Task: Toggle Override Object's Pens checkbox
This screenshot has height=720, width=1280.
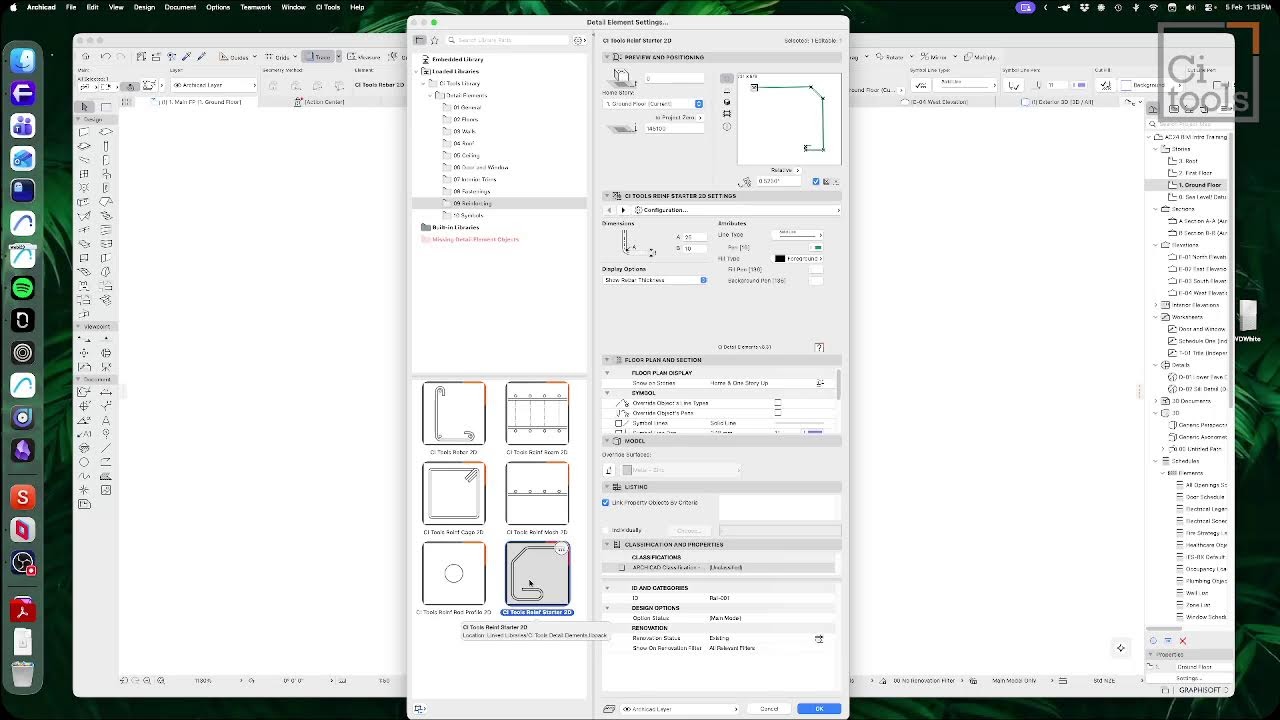Action: pos(778,413)
